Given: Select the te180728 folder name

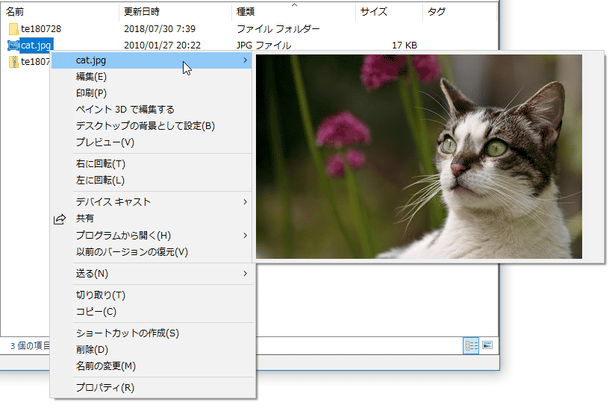Looking at the screenshot, I should coord(41,29).
